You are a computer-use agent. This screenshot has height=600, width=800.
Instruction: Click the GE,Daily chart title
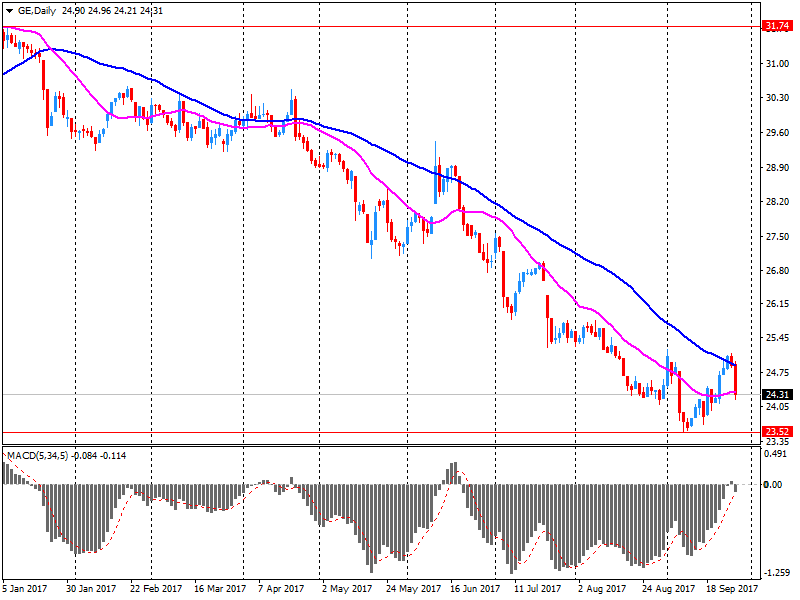click(x=37, y=11)
